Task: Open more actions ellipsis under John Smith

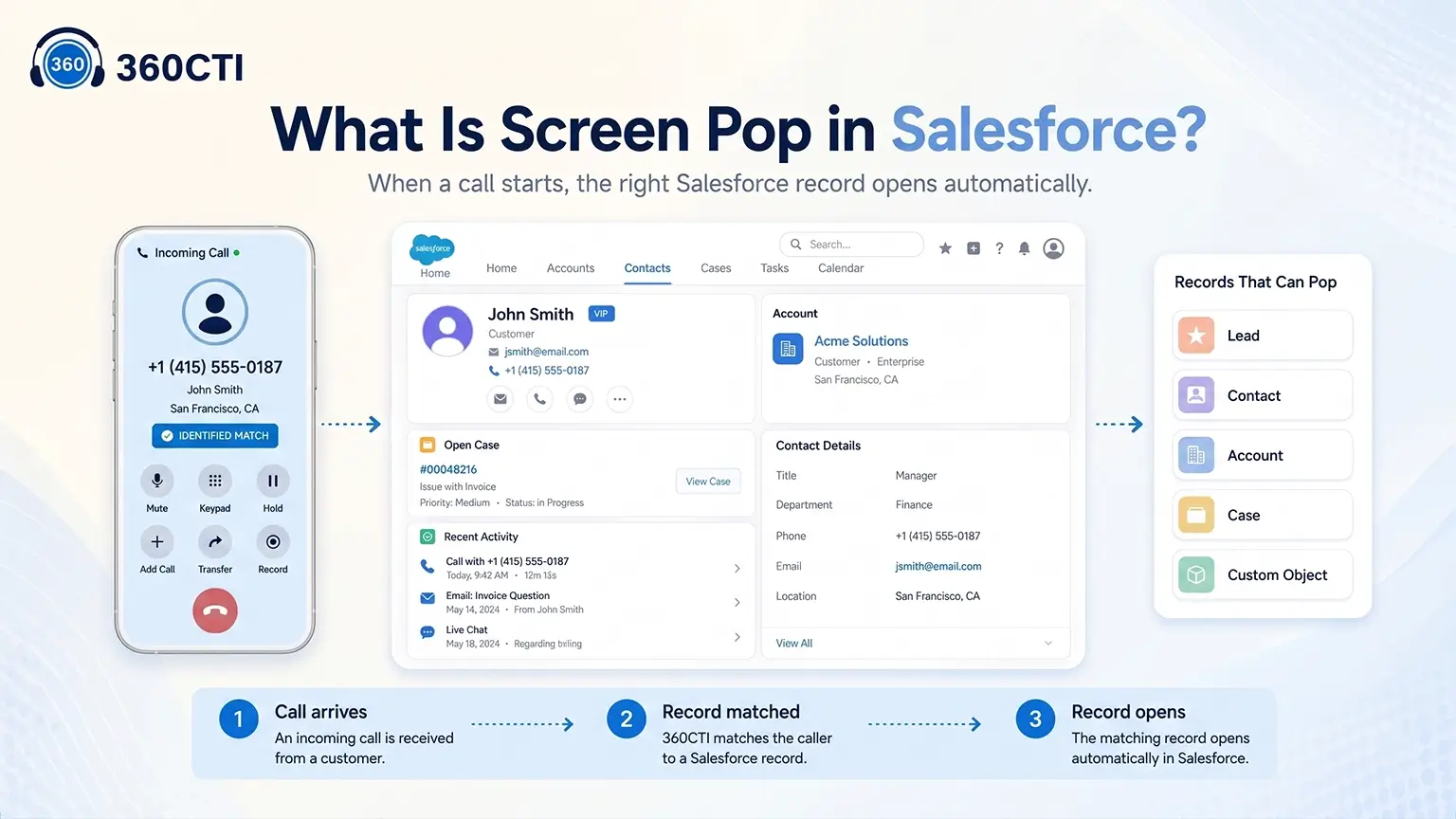Action: click(x=620, y=399)
